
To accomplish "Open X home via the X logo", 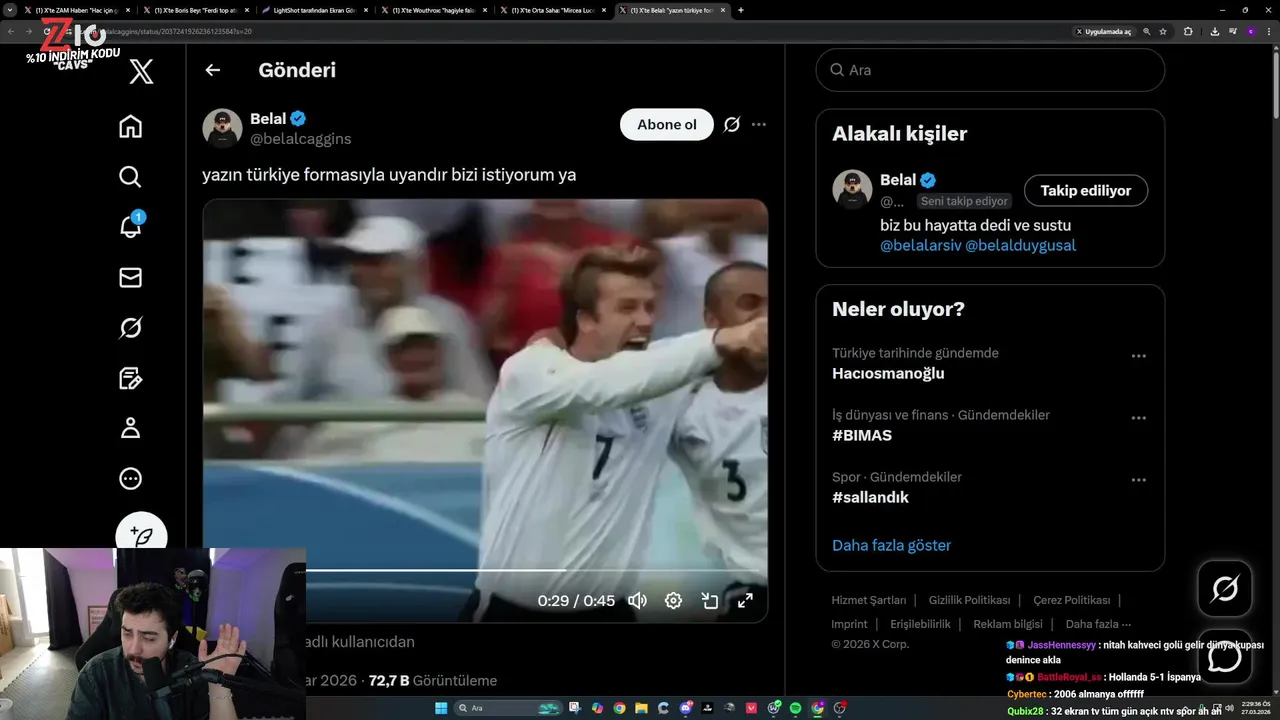I will (142, 71).
